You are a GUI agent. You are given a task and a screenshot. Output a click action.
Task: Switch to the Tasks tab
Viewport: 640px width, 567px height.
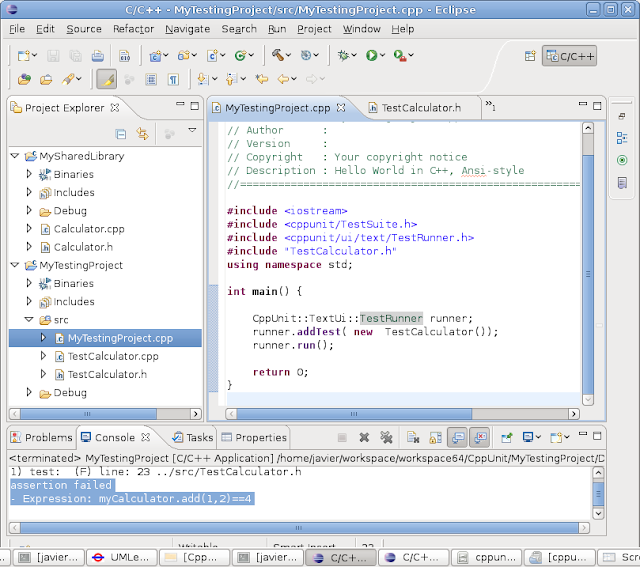point(193,438)
